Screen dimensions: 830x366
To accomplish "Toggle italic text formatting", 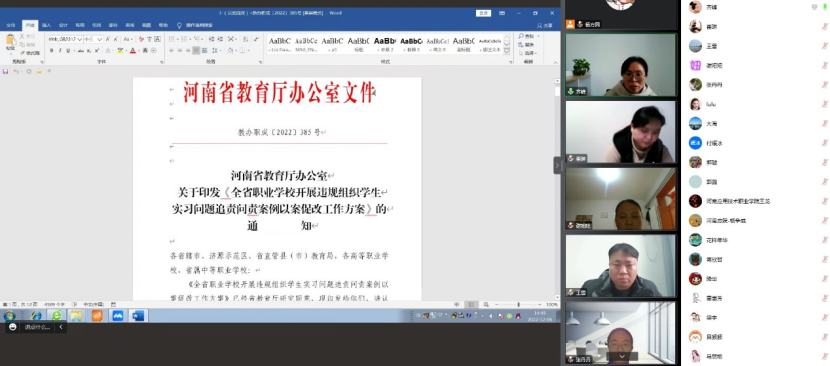I will click(x=60, y=51).
